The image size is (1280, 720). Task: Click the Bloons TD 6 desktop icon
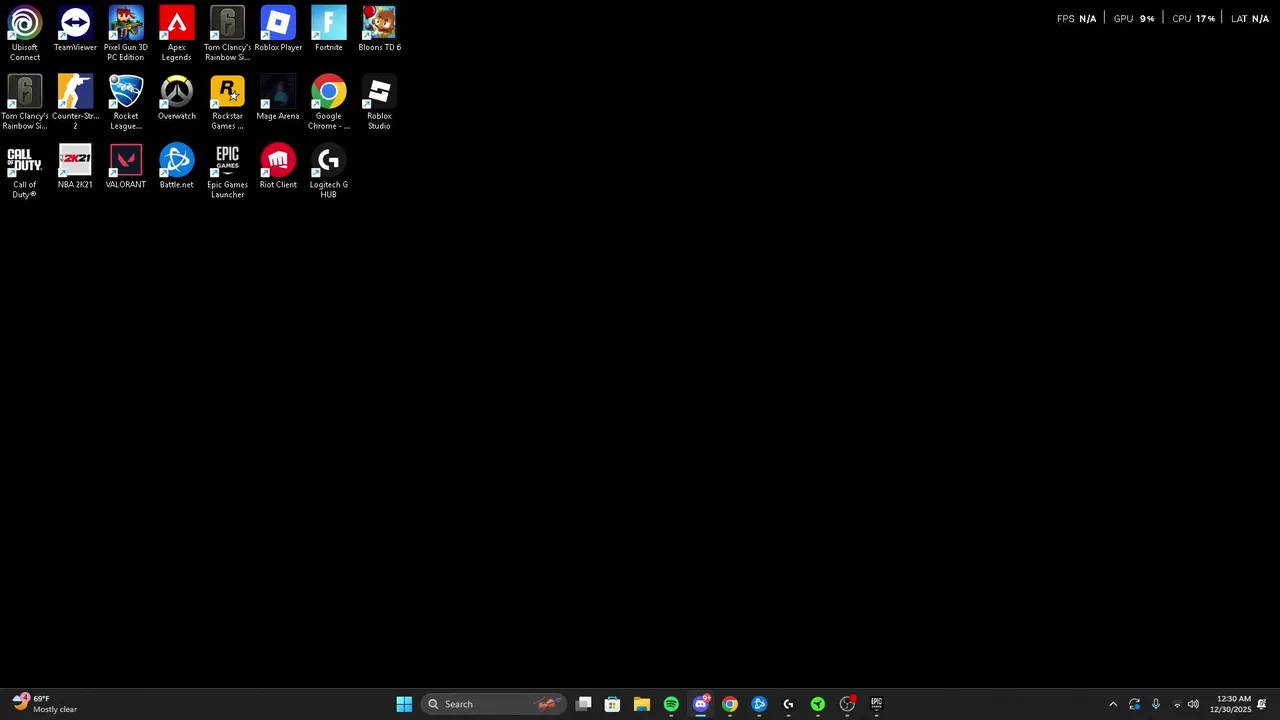pyautogui.click(x=379, y=29)
